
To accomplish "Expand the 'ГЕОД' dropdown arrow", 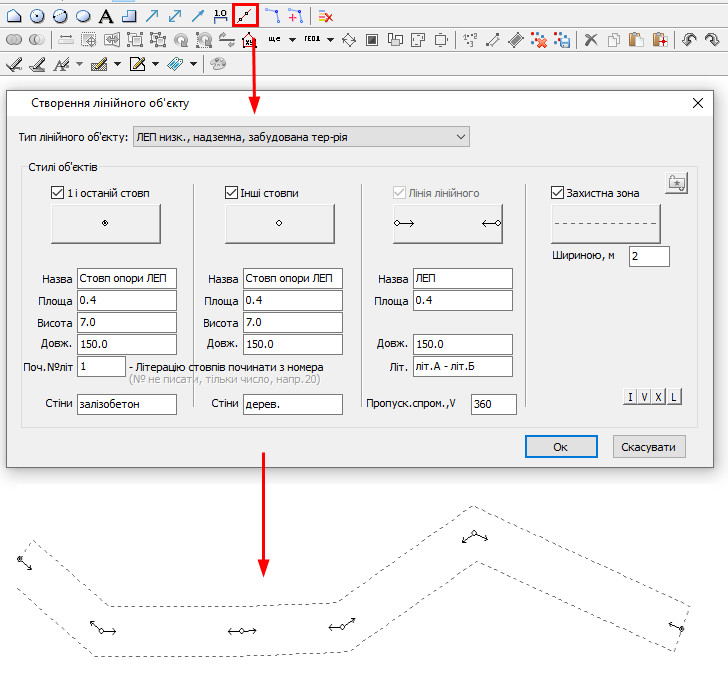I will tap(331, 40).
